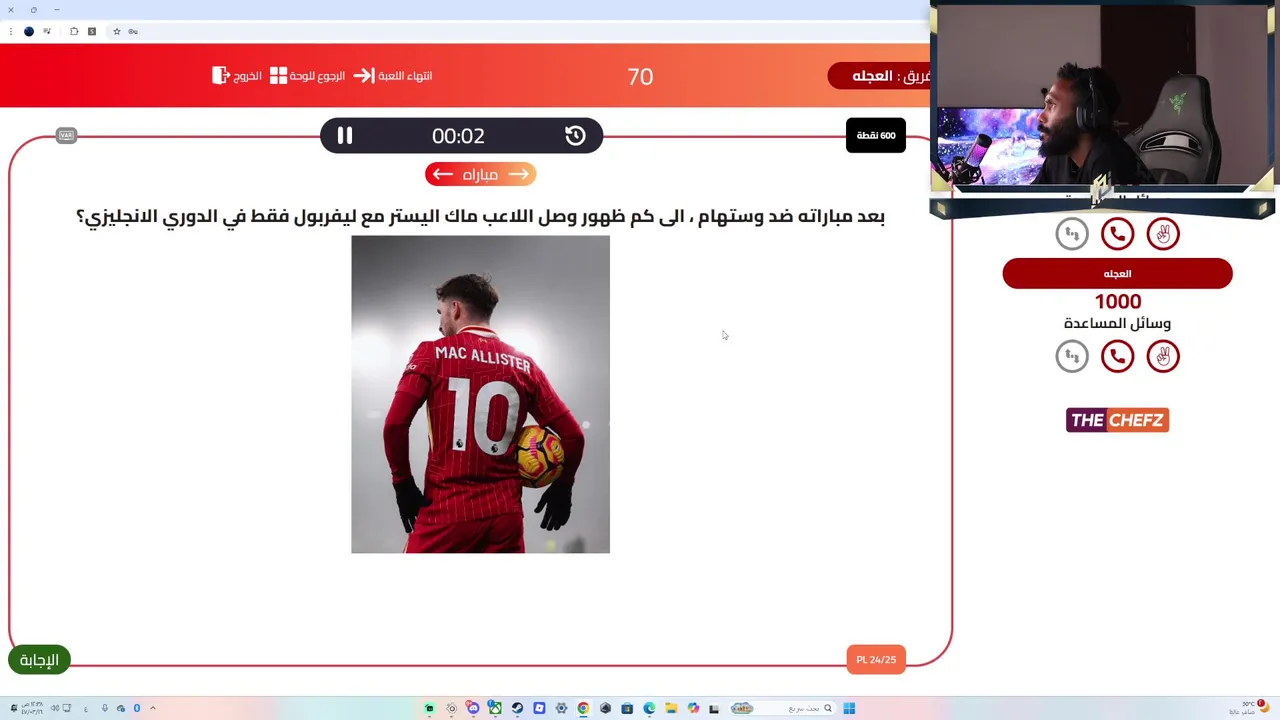Open Microsoft Store from taskbar

tap(627, 708)
